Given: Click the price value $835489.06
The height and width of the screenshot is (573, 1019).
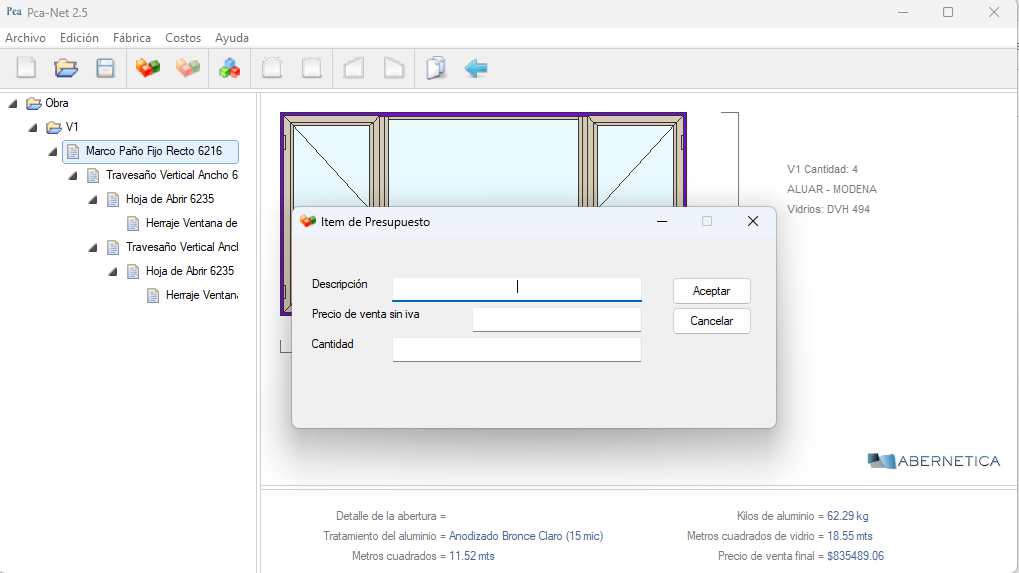Looking at the screenshot, I should coord(855,556).
